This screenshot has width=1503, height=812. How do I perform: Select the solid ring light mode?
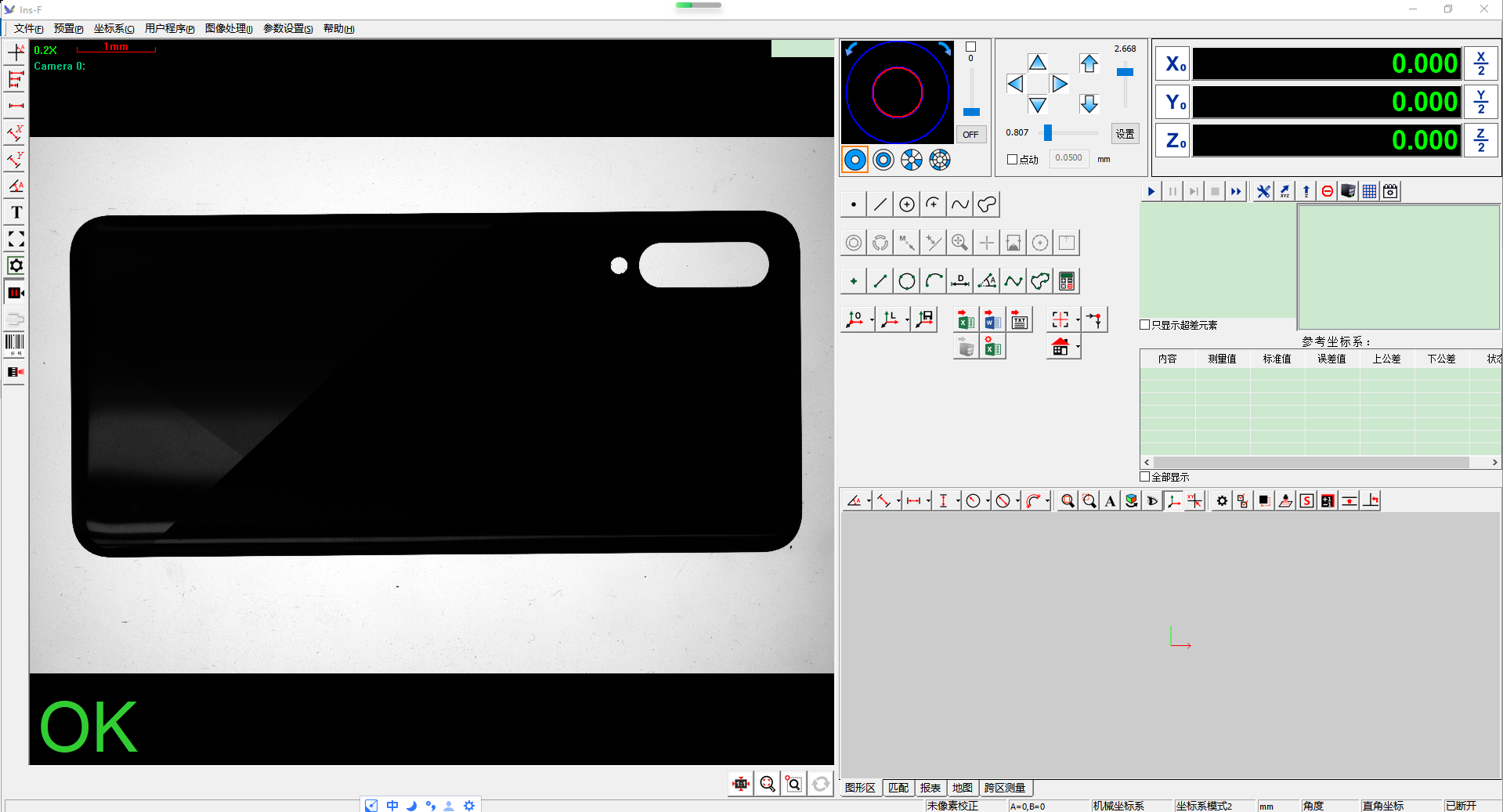(855, 160)
